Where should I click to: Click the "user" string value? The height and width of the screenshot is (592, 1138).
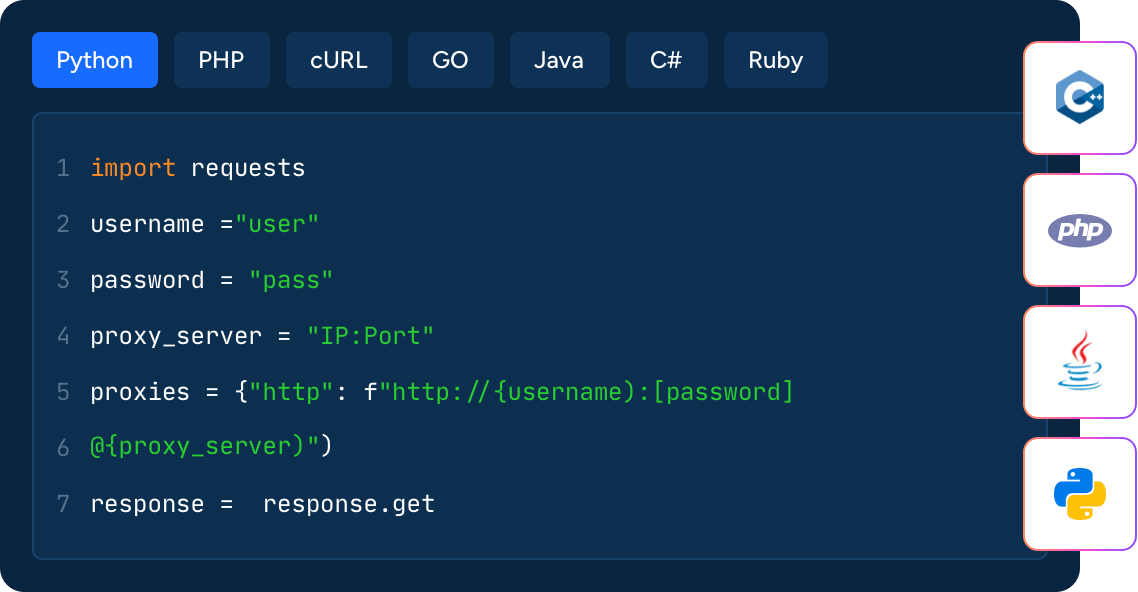tap(277, 224)
